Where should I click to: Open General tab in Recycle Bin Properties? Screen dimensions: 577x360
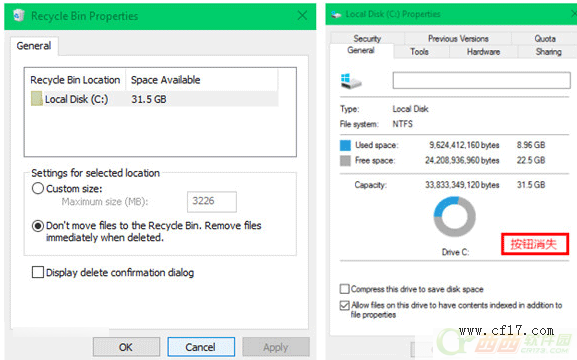coord(34,46)
